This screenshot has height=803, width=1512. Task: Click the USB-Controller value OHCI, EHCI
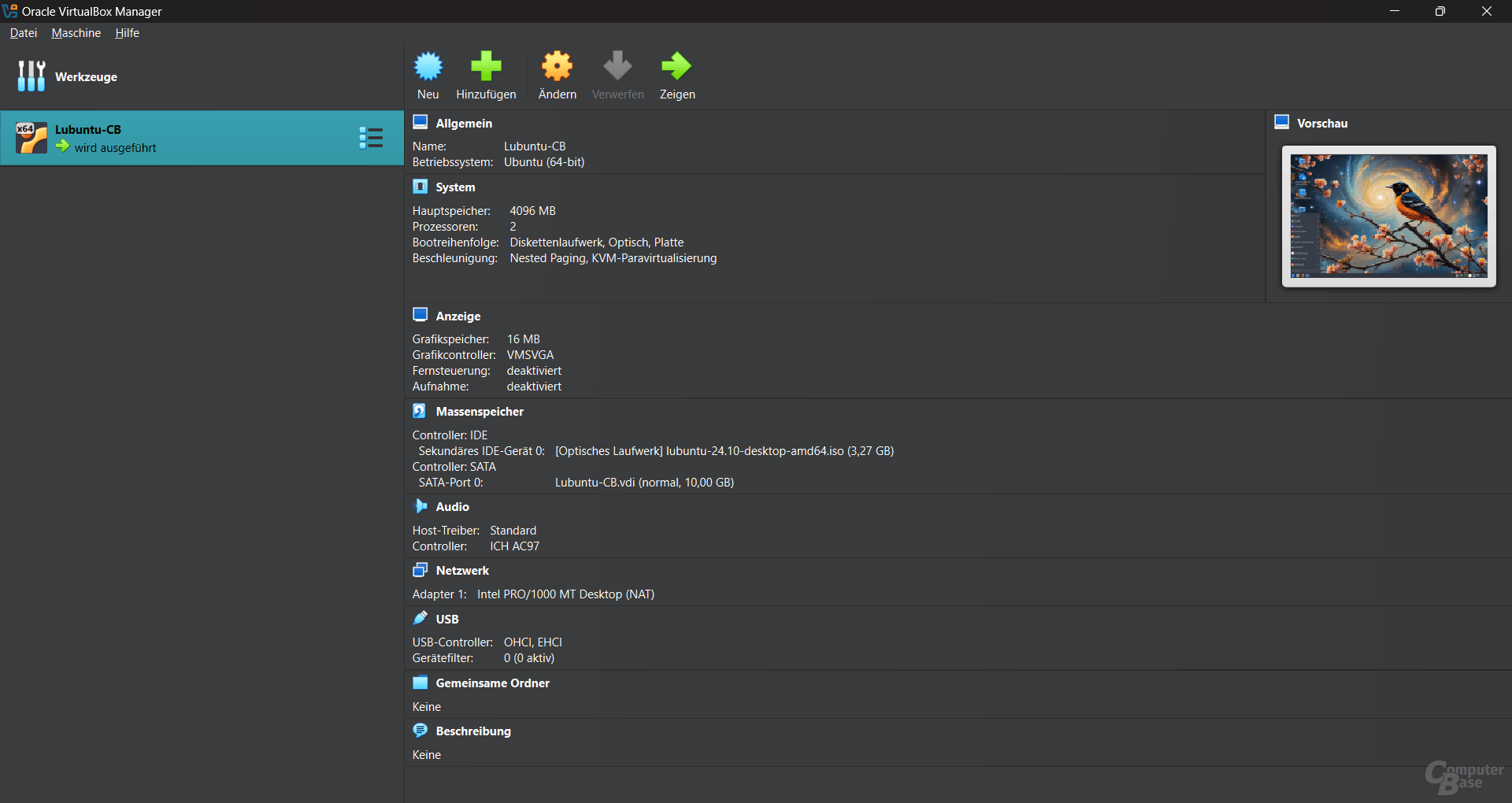tap(533, 642)
